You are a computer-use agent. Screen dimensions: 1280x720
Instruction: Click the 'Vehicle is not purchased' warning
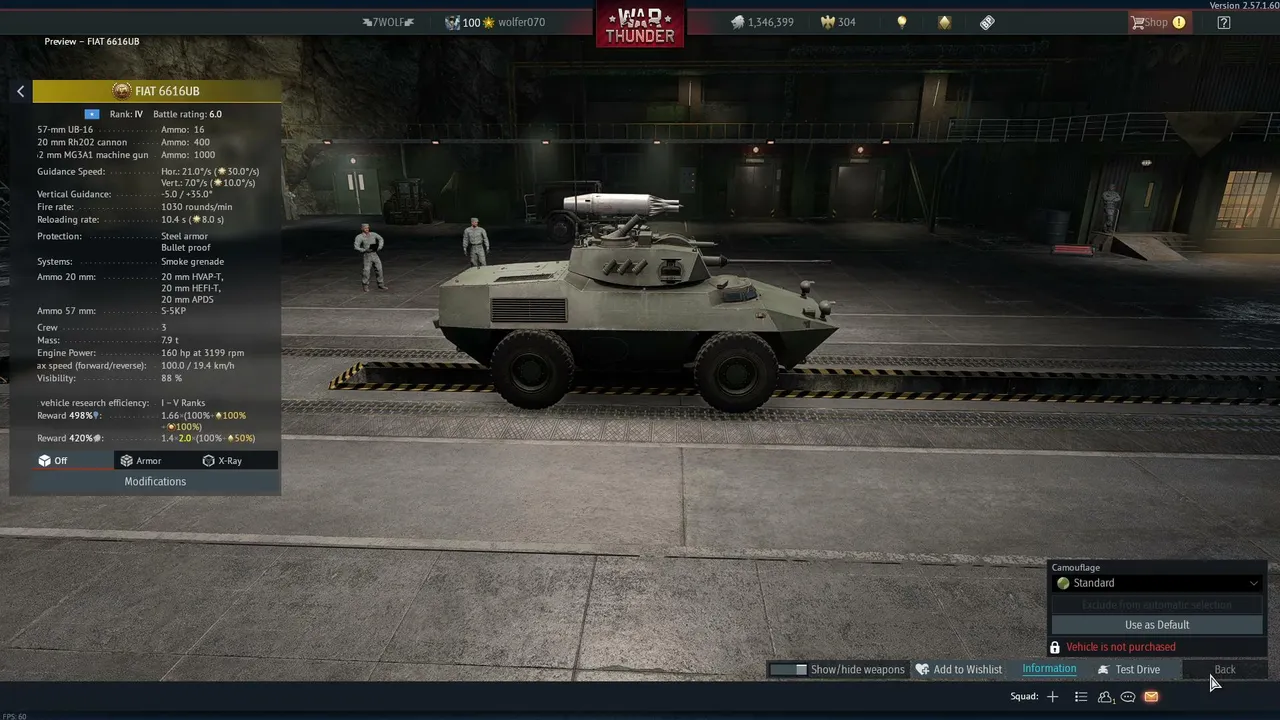(1121, 647)
